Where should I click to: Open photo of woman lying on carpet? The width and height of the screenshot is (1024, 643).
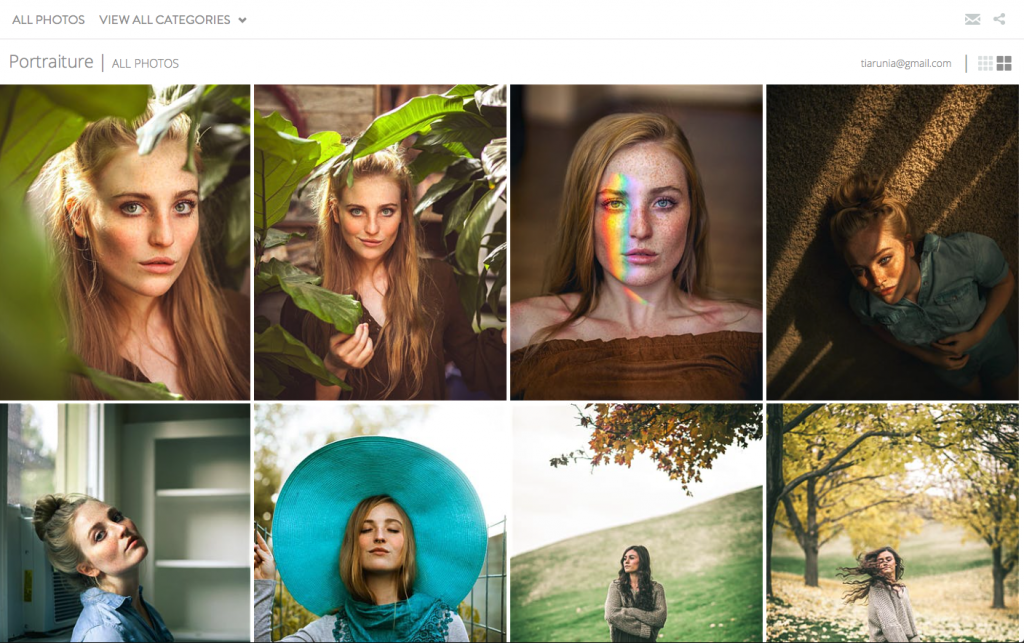click(892, 242)
